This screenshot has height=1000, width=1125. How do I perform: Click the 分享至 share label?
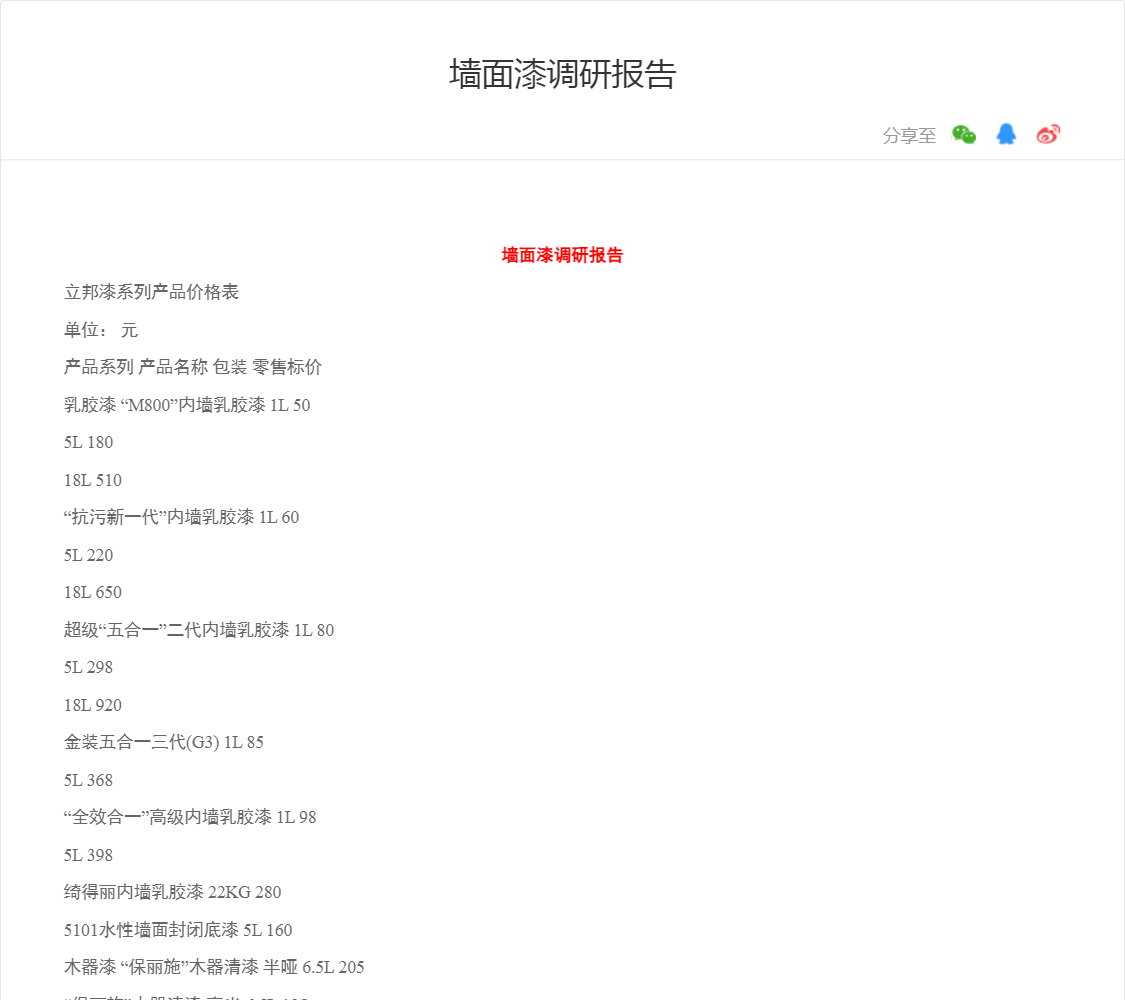pyautogui.click(x=909, y=136)
